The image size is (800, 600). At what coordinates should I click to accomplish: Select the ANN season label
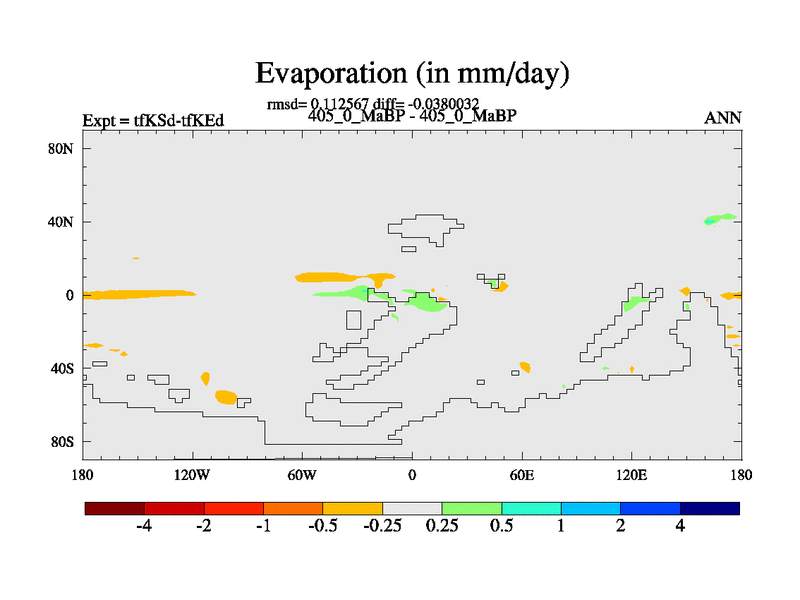[x=723, y=118]
